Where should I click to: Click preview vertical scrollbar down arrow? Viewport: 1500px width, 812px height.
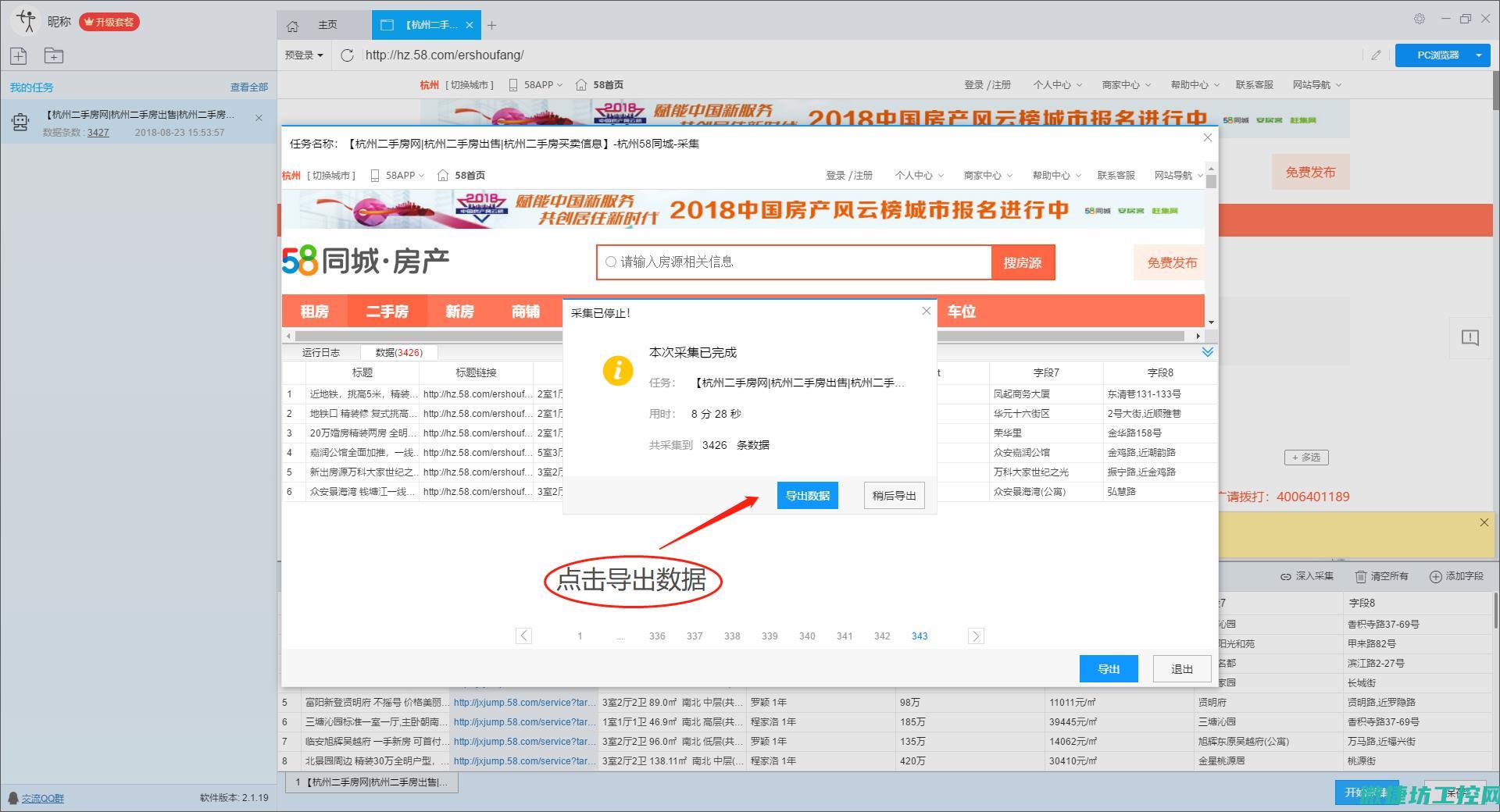[x=1211, y=322]
